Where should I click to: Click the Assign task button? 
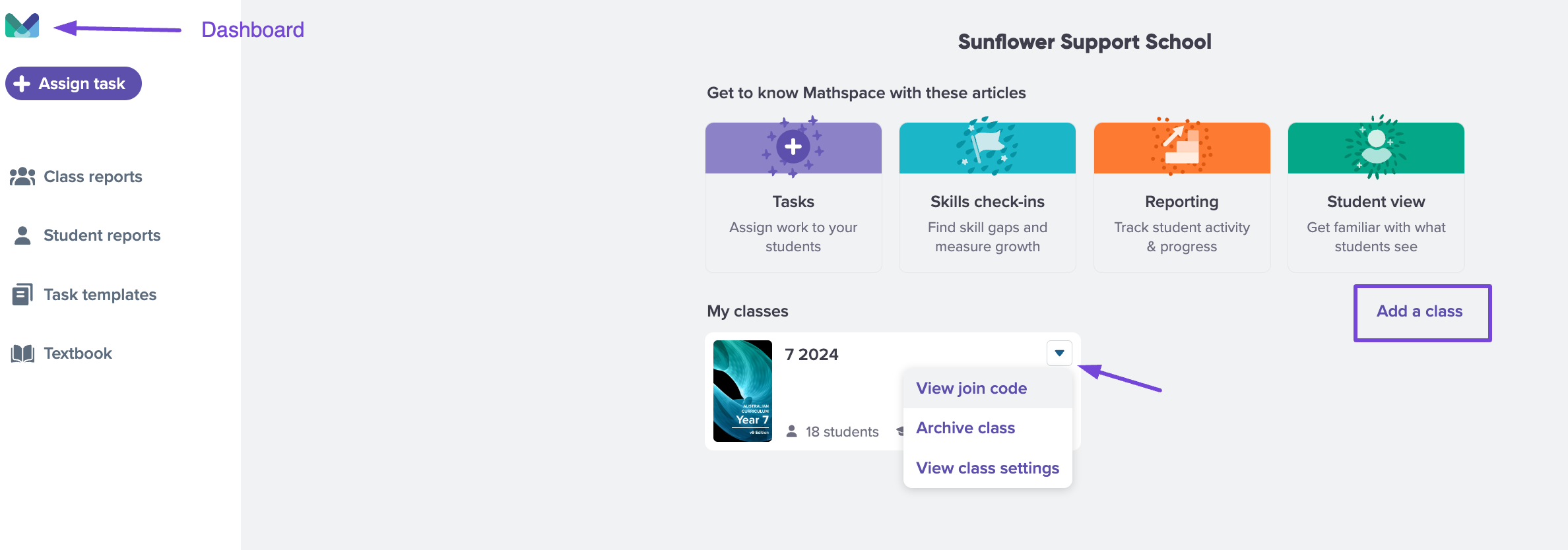pos(73,84)
